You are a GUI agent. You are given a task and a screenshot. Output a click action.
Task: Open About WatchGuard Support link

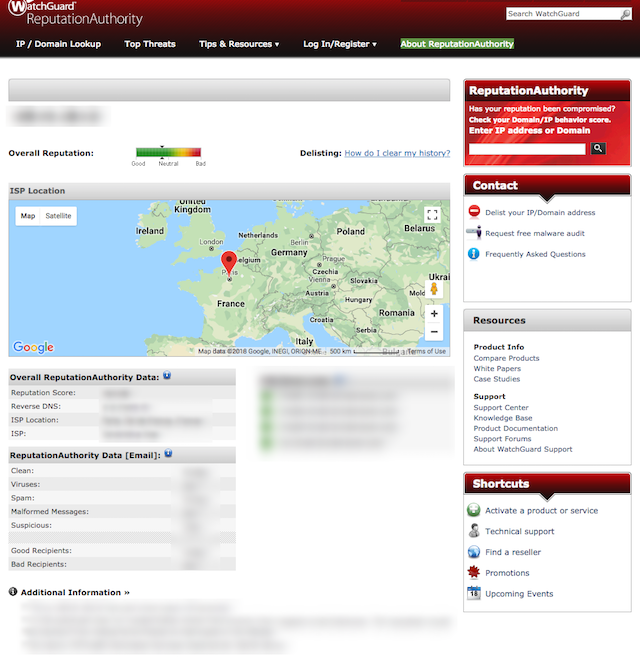[x=523, y=449]
